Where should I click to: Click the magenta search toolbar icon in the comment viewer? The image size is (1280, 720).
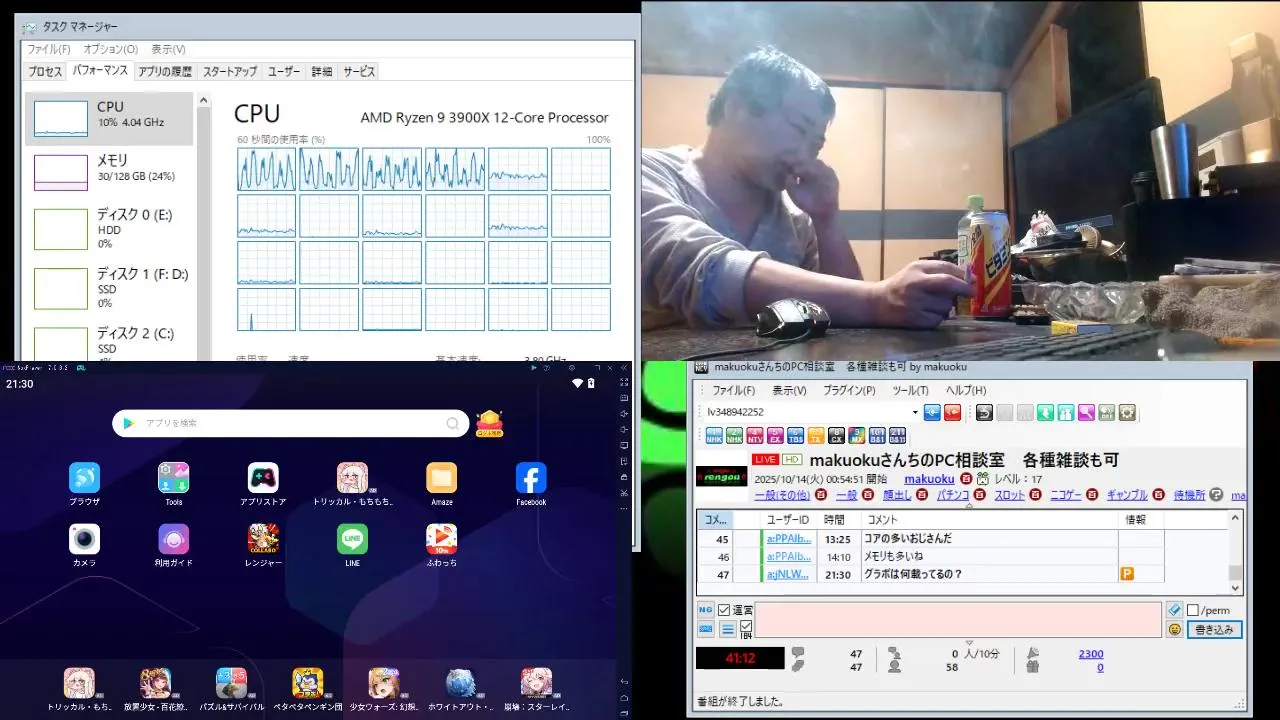pos(1086,412)
